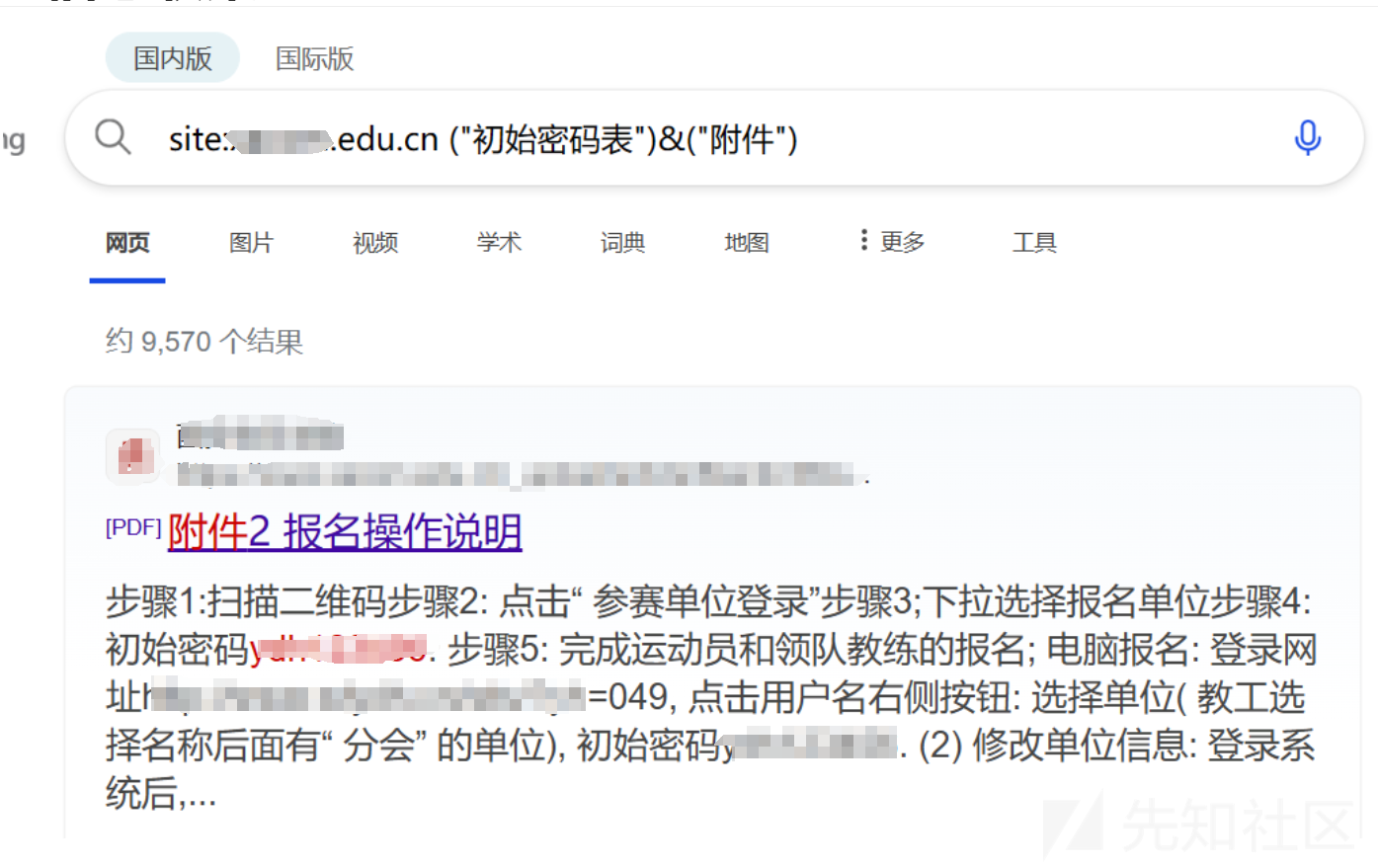Open the three-dot 更多 menu

[892, 241]
